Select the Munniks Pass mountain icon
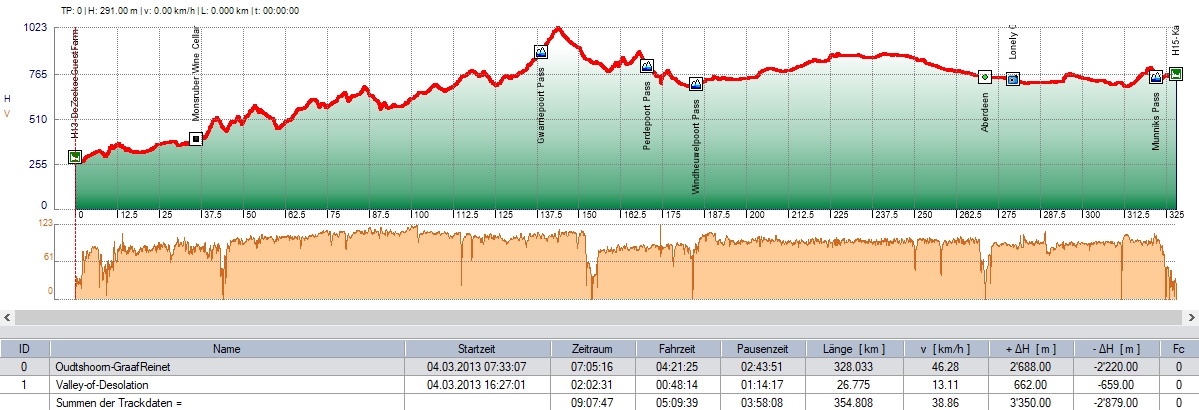Image resolution: width=1199 pixels, height=410 pixels. [1155, 77]
